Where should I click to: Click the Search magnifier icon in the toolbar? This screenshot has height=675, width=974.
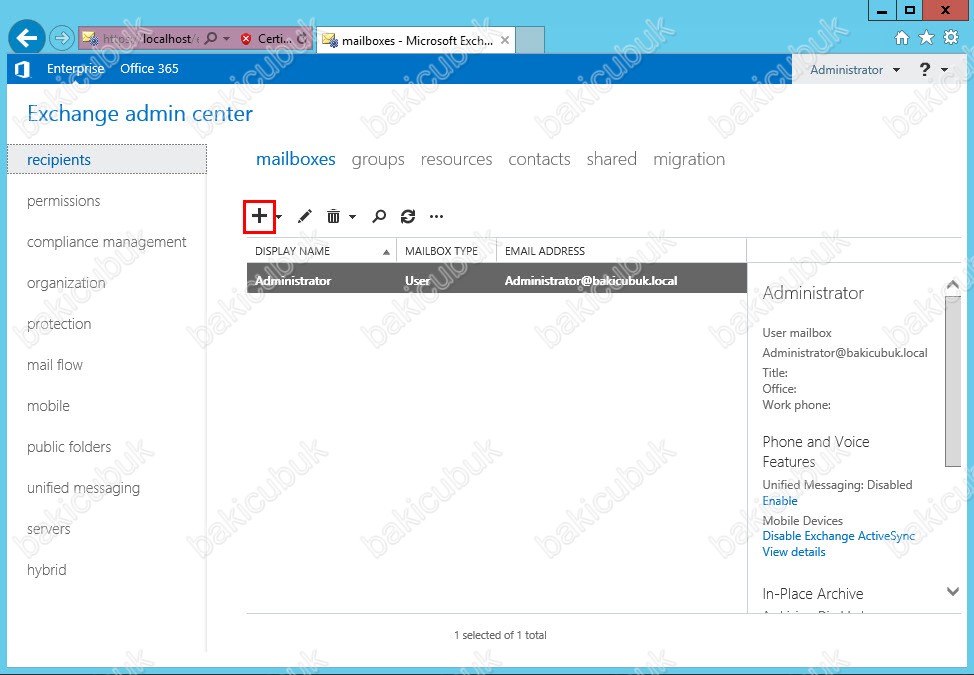379,216
